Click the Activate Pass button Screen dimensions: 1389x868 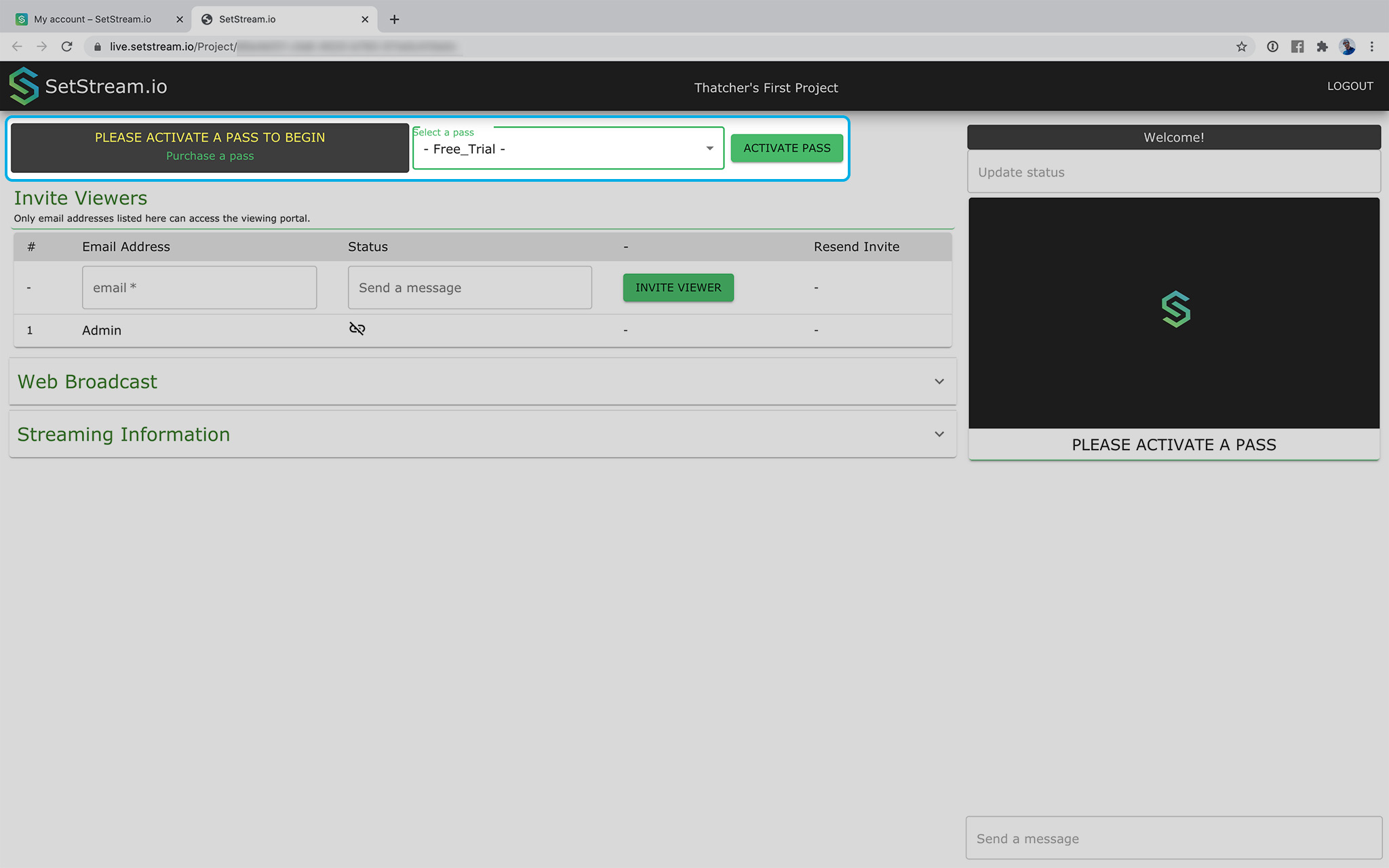pos(787,148)
